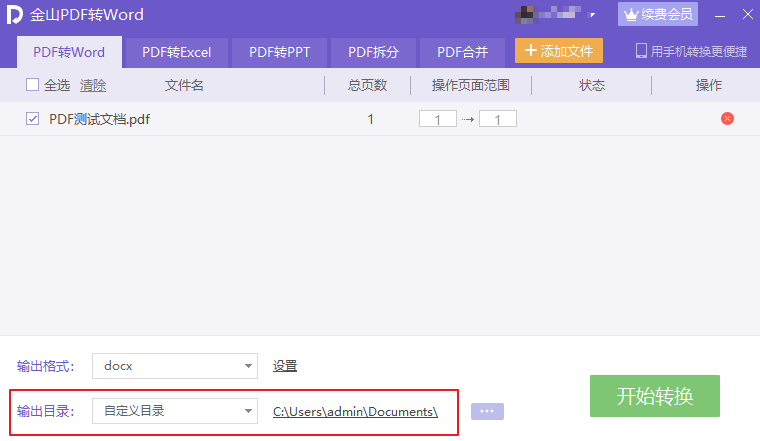Click the 清除 link
This screenshot has width=760, height=441.
tap(93, 86)
